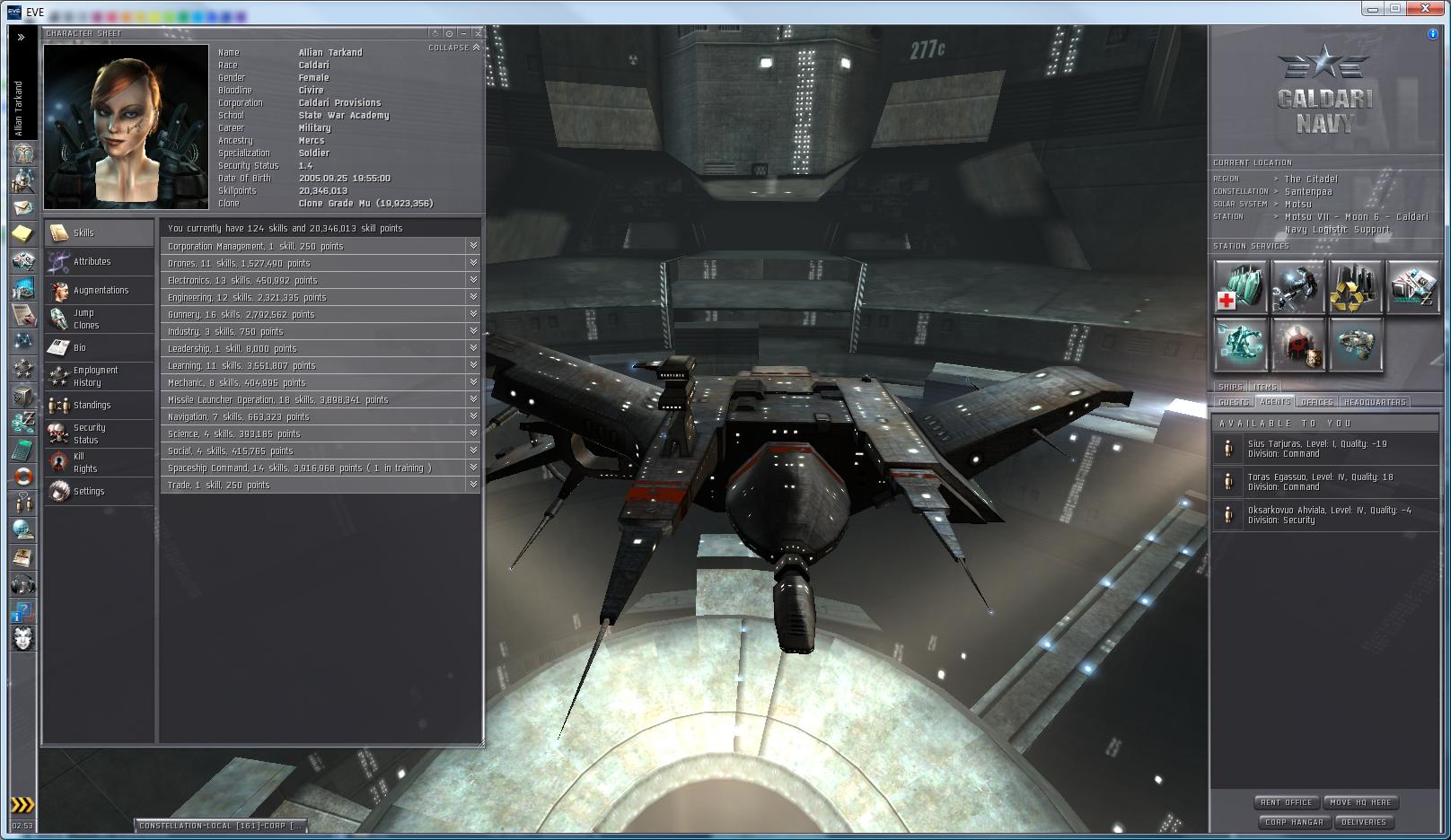Click the Move HQ Here button
The image size is (1451, 840).
pos(1361,802)
